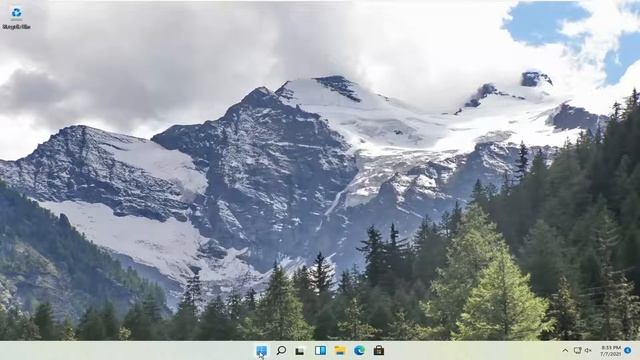Open the Recycle Bin desktop icon
Screen dimensions: 640x360
coord(16,18)
